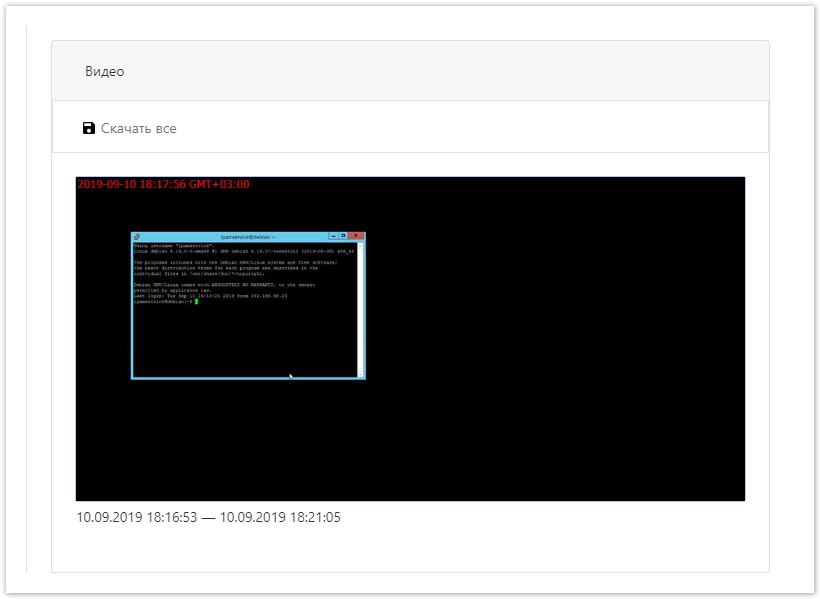Screen dimensions: 820x599
Task: Click the terminal scrollbar down arrow
Action: 361,373
